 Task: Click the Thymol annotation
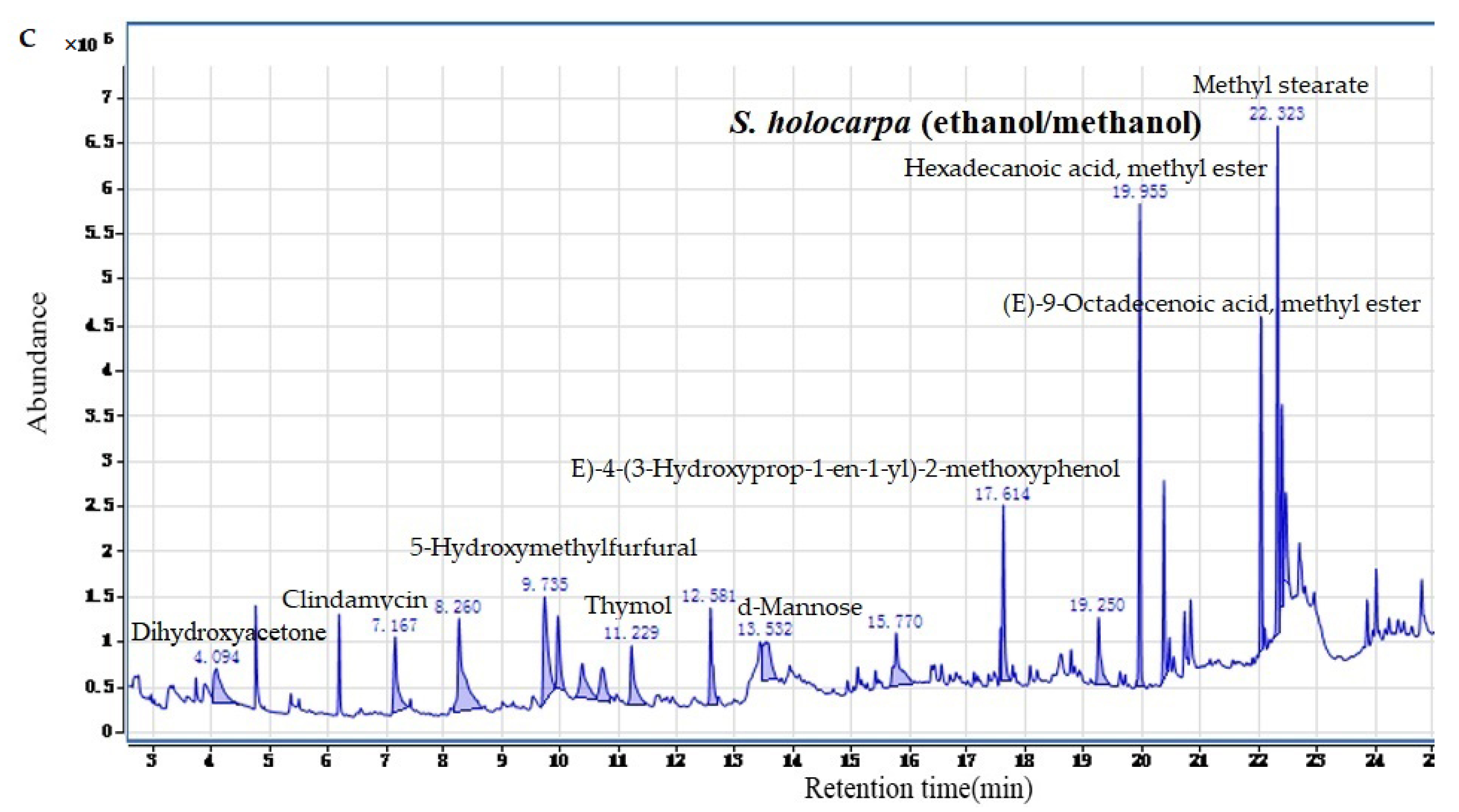pos(628,605)
